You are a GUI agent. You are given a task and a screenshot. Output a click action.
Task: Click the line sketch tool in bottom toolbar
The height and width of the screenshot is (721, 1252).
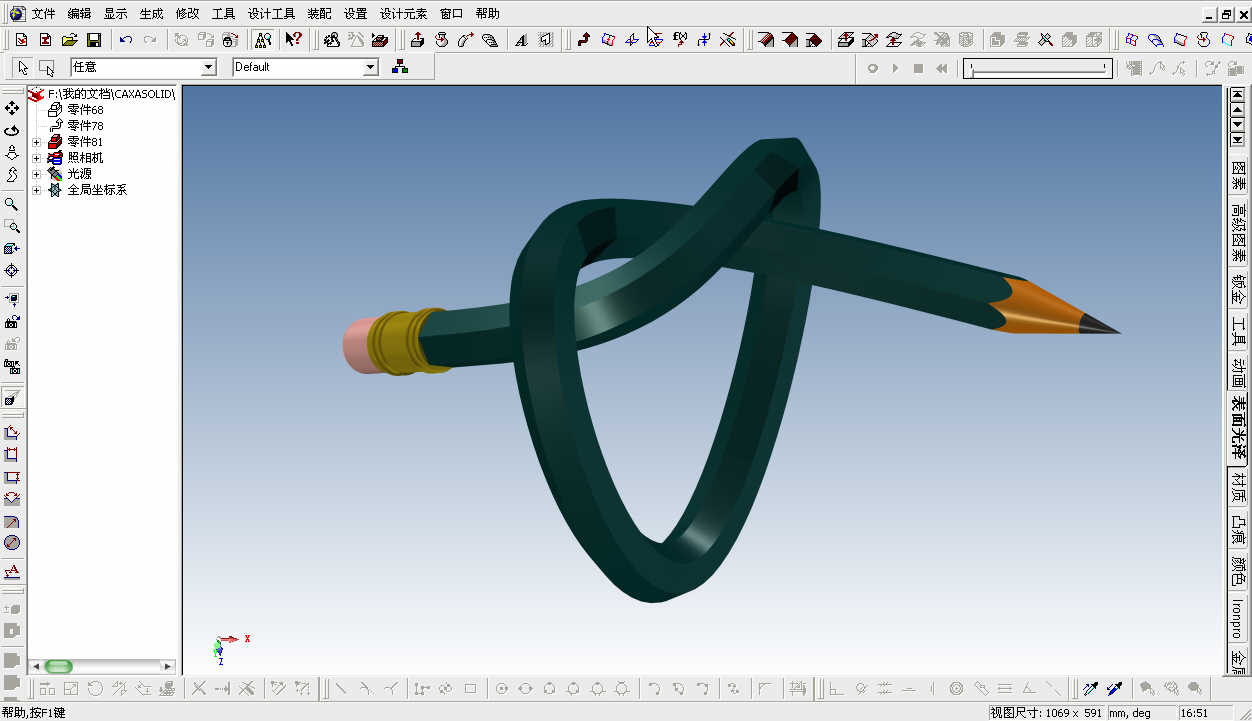click(341, 688)
